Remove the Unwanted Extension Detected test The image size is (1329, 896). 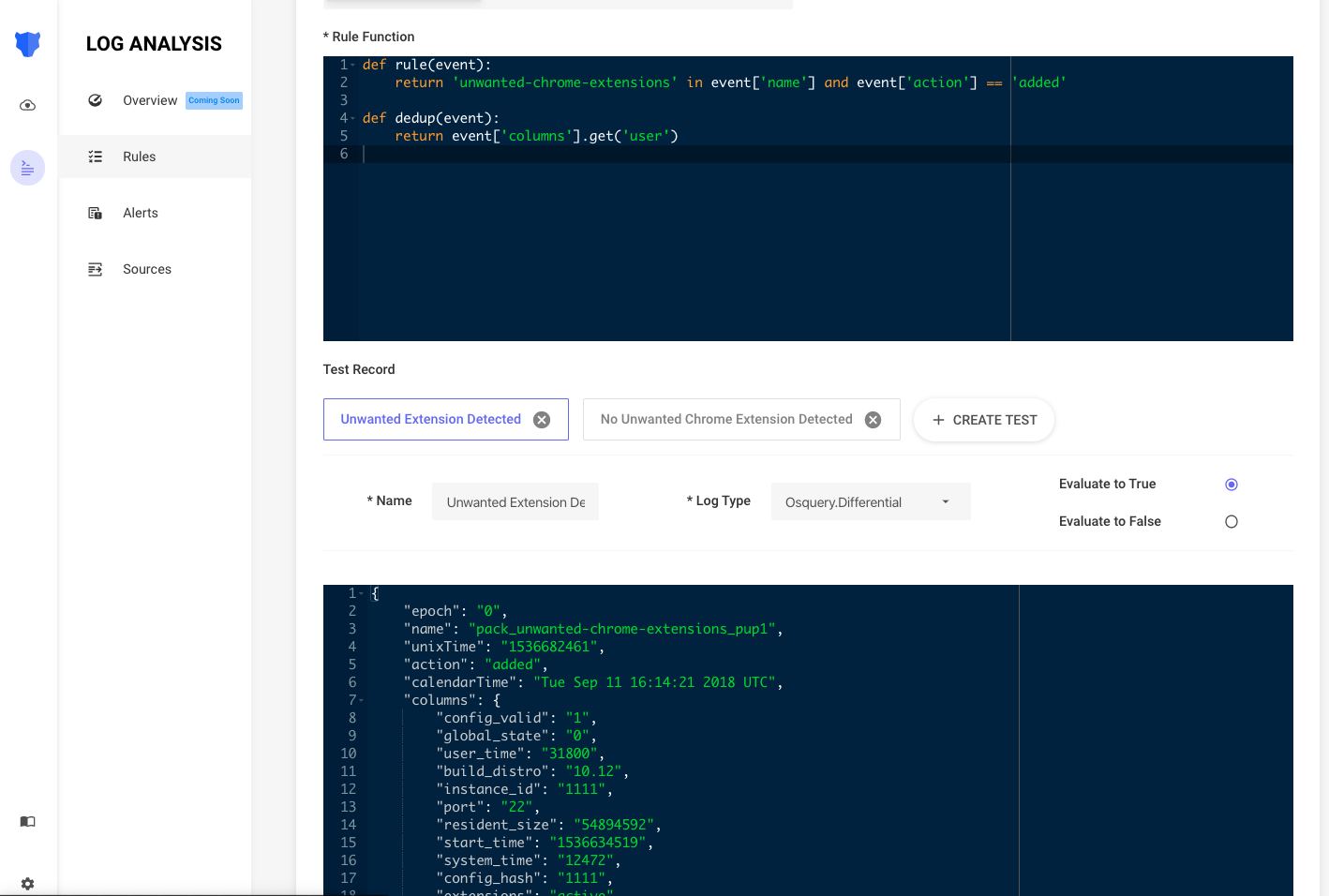pyautogui.click(x=542, y=420)
